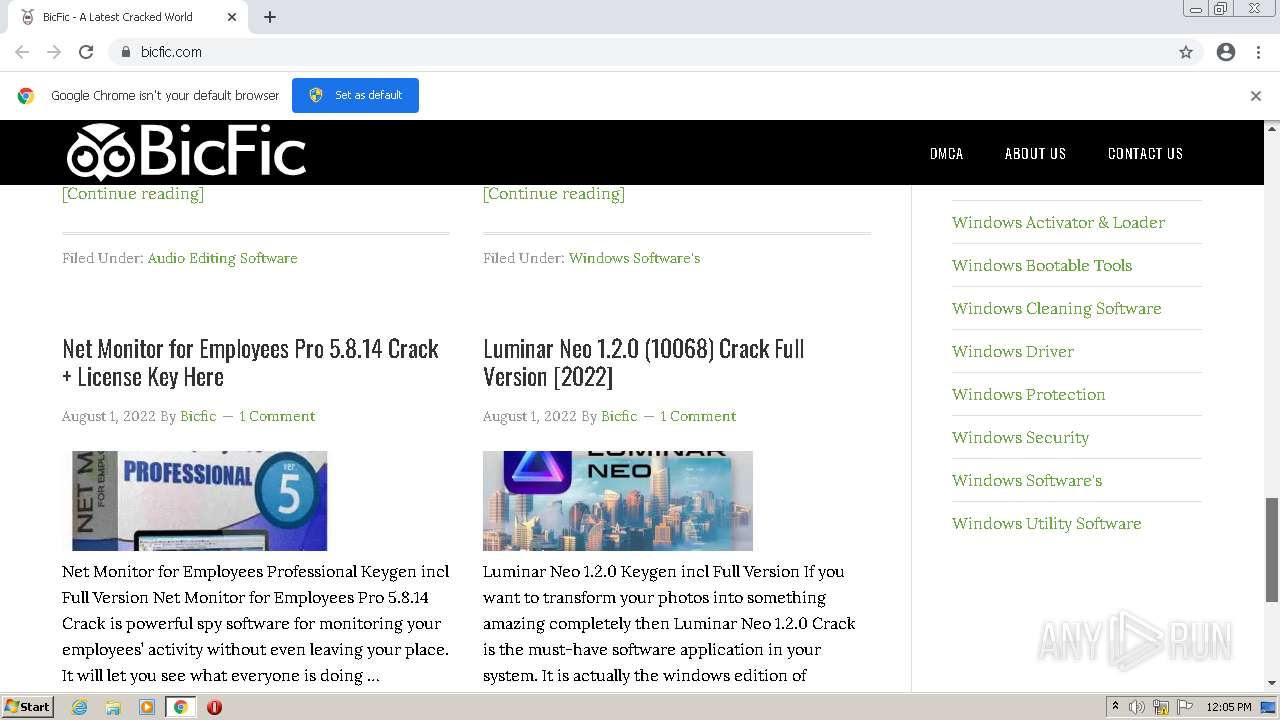Open Windows Utility Software category
Viewport: 1280px width, 720px height.
click(1046, 523)
